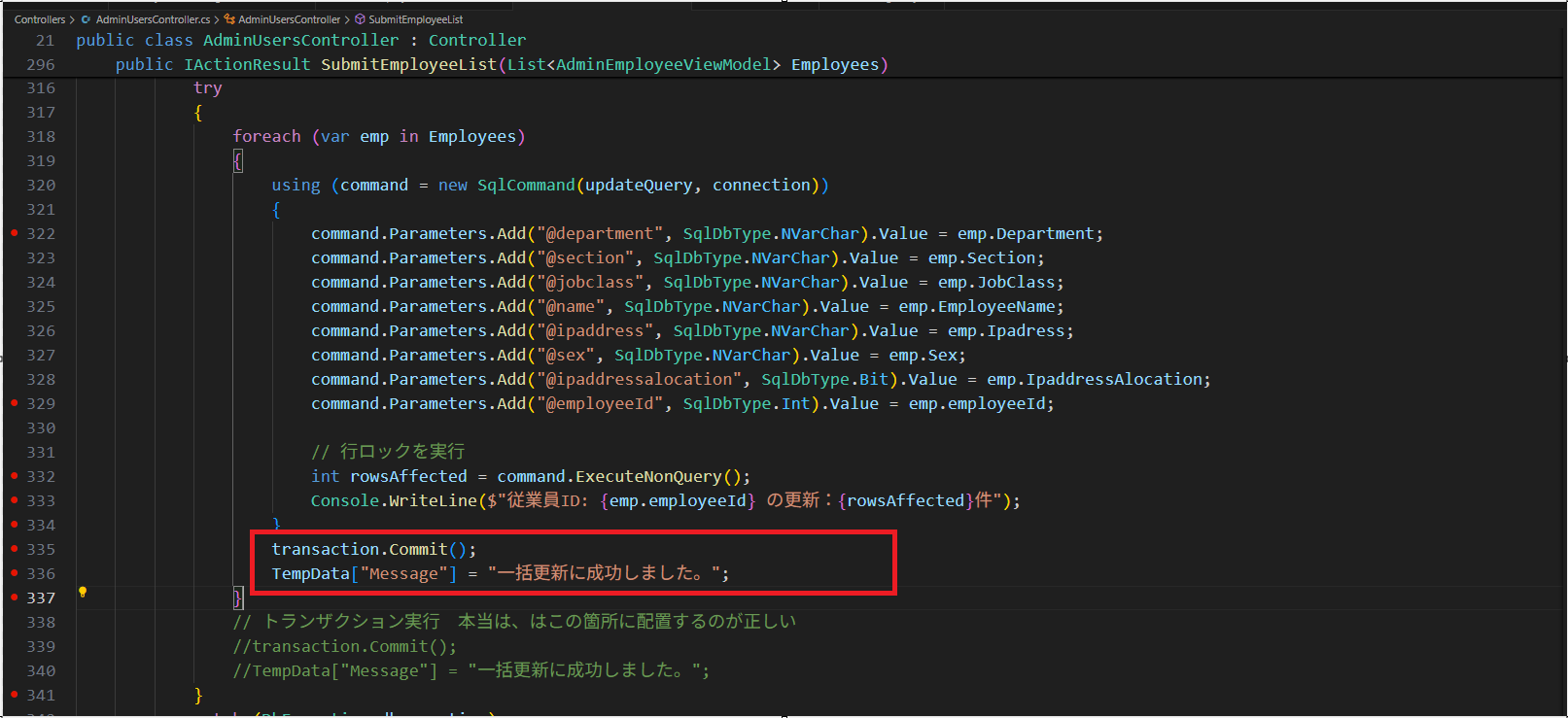The height and width of the screenshot is (718, 1568).
Task: Toggle breakpoint on line 341
Action: tap(14, 695)
